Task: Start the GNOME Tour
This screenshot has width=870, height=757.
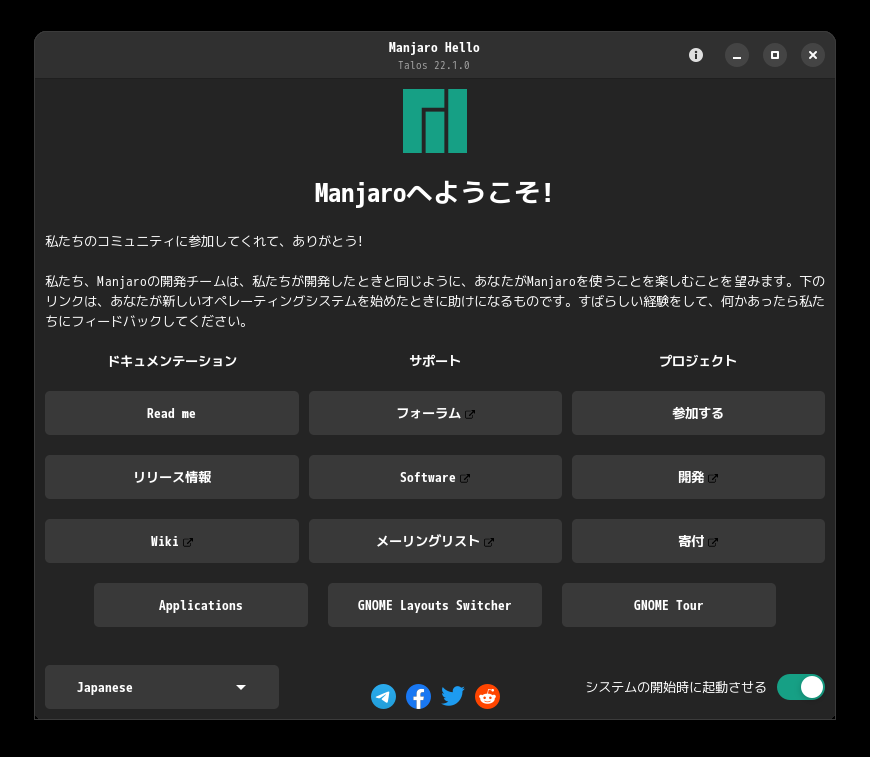Action: [669, 605]
